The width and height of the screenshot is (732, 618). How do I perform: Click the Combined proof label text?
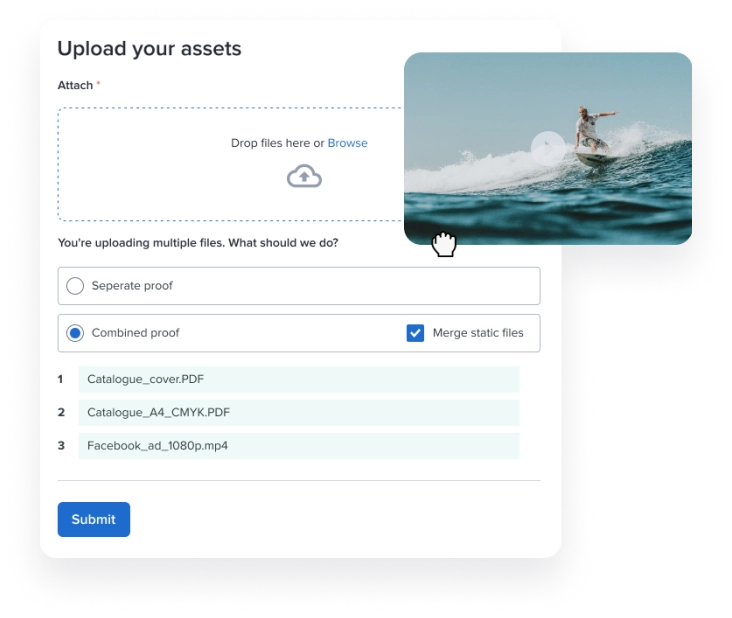(x=135, y=333)
